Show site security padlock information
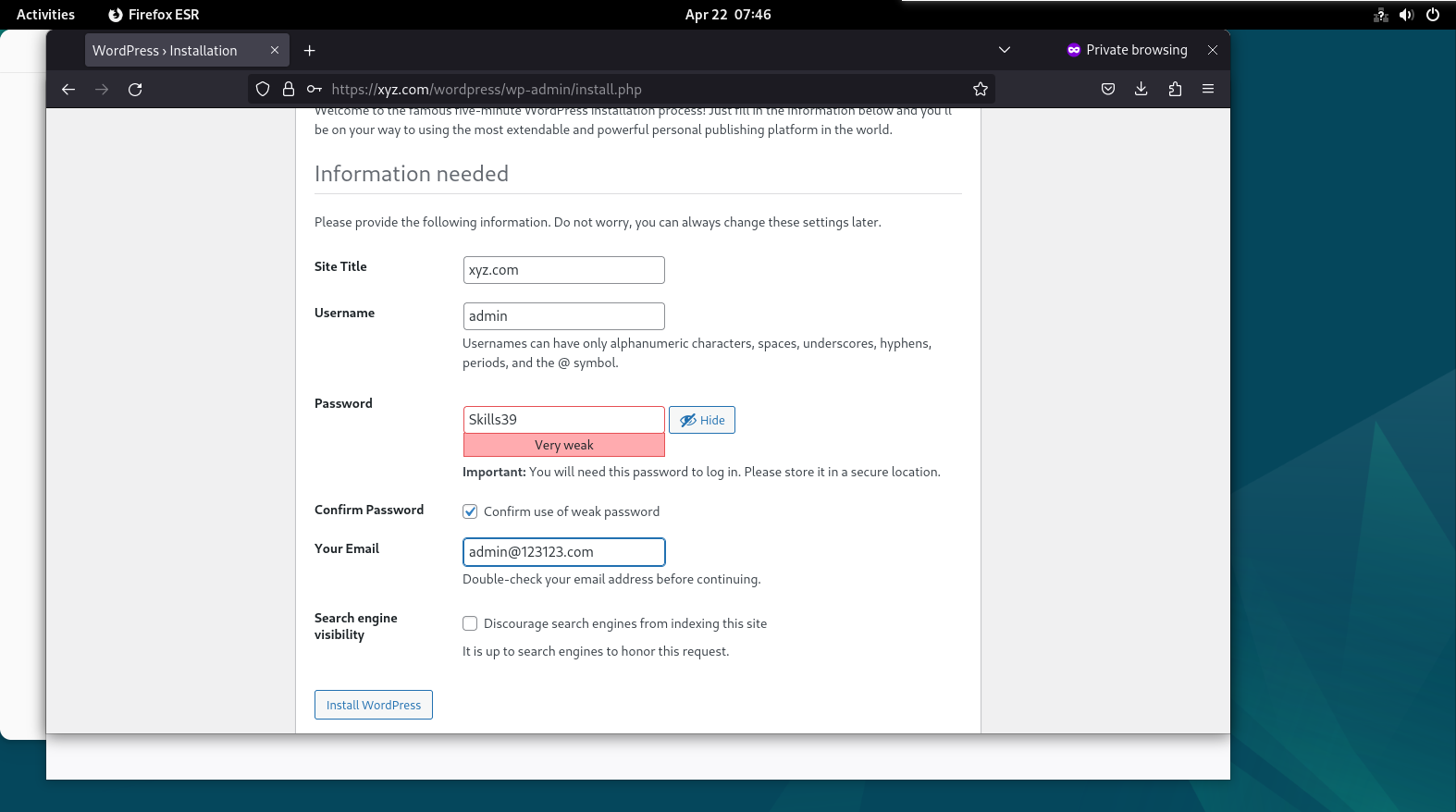 289,90
